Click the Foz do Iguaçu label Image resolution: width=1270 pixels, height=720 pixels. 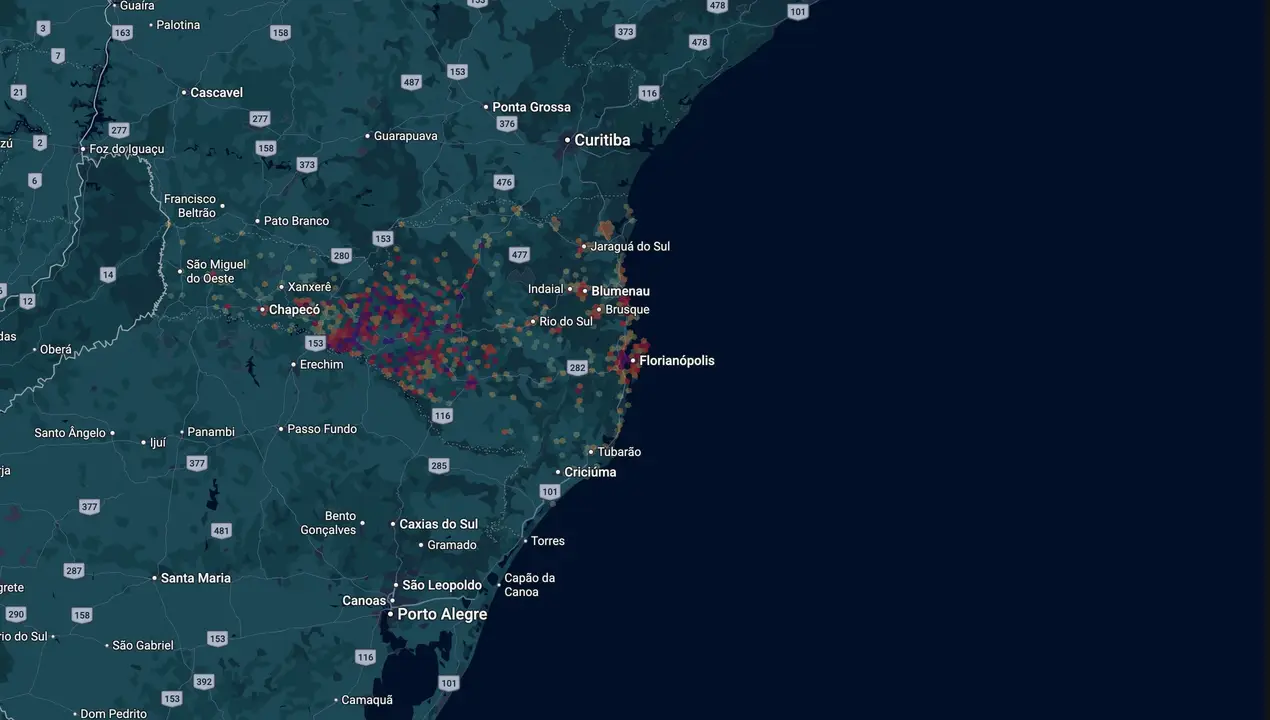click(127, 149)
